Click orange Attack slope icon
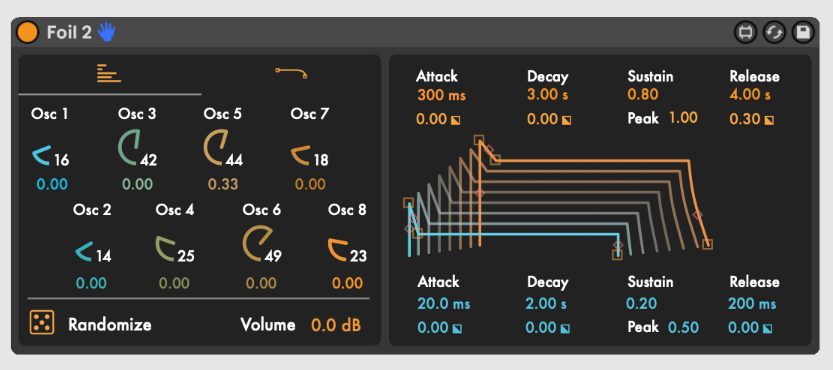 455,121
